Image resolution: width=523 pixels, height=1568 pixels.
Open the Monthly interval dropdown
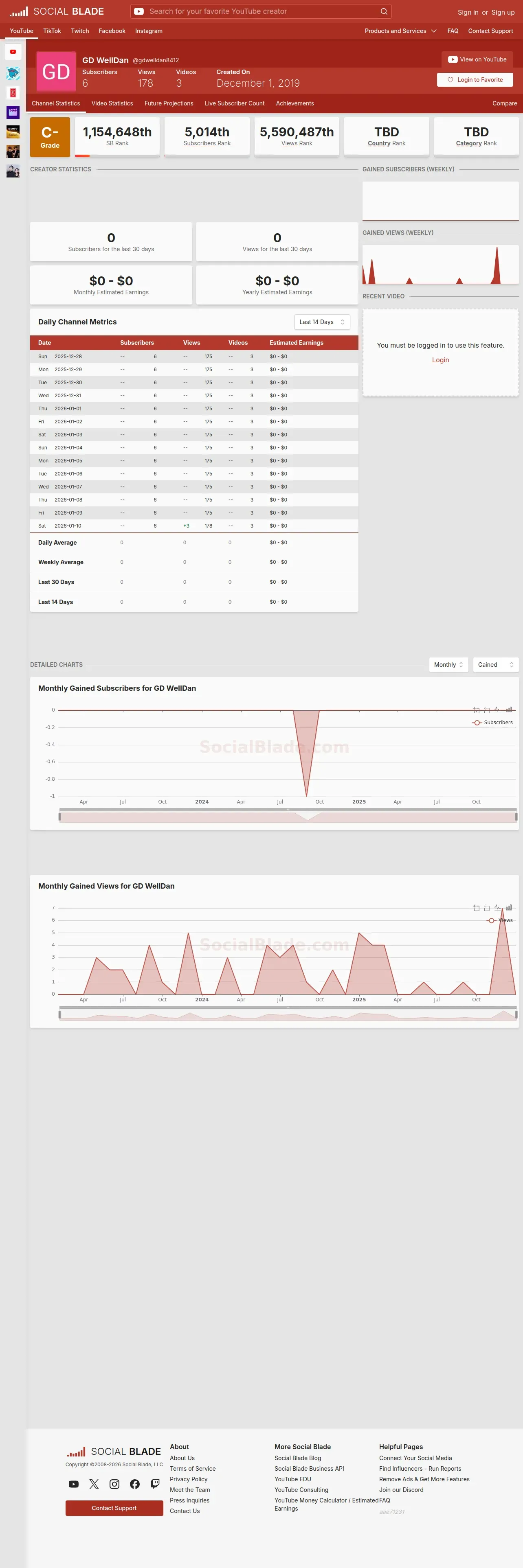pos(449,665)
